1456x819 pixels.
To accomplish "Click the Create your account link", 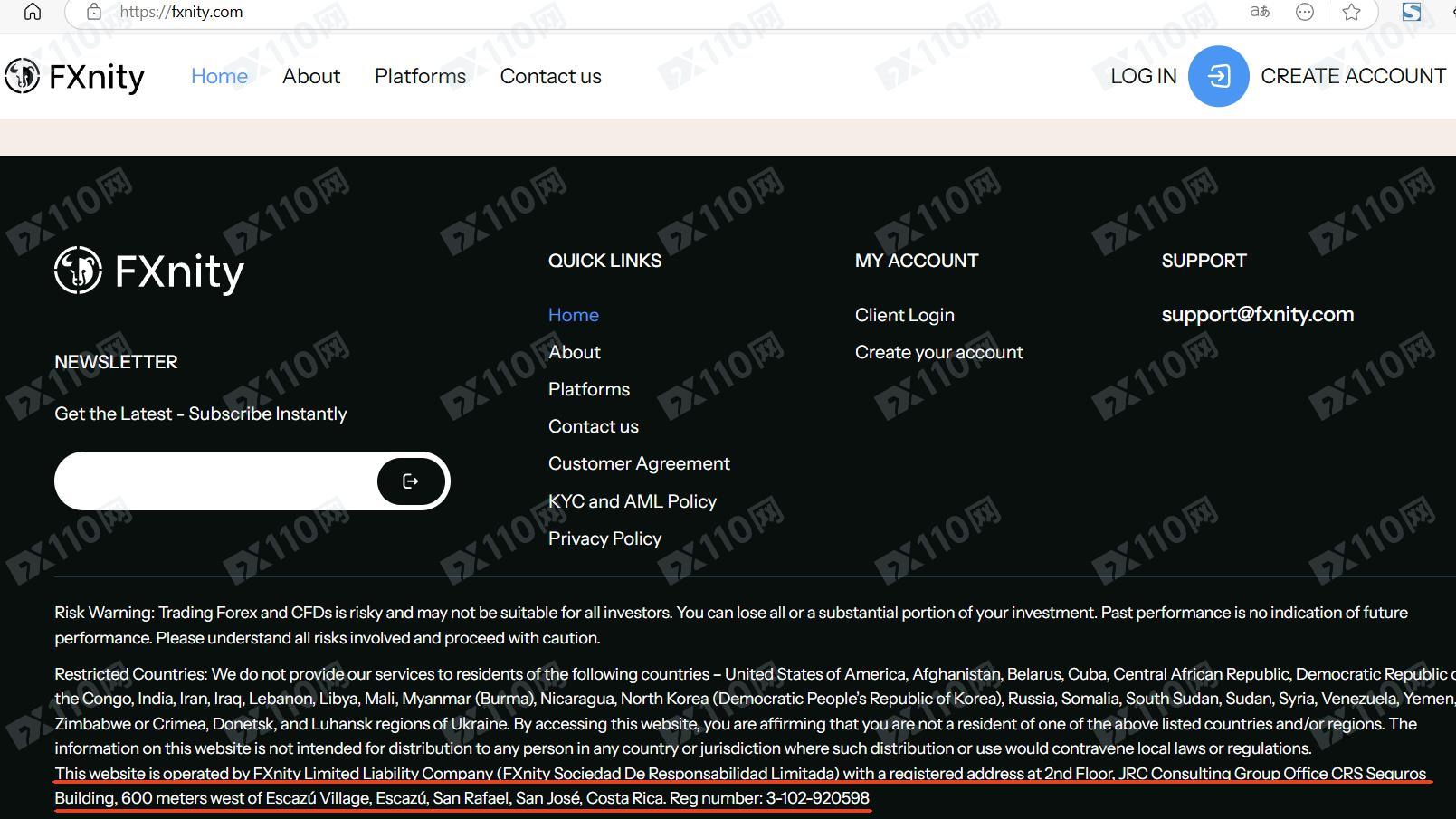I will tap(939, 352).
